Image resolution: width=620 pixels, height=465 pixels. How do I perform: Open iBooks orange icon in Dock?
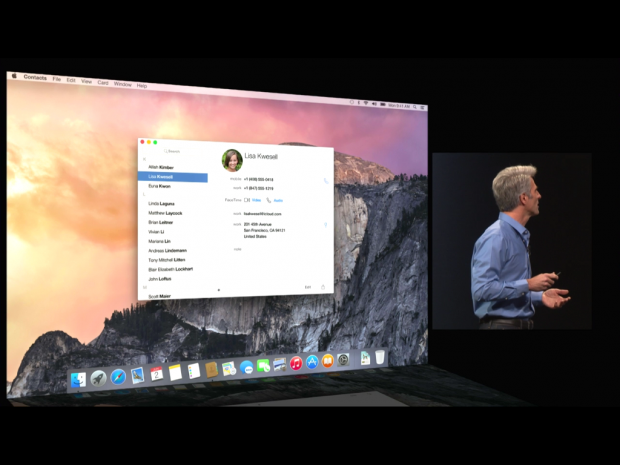(327, 361)
